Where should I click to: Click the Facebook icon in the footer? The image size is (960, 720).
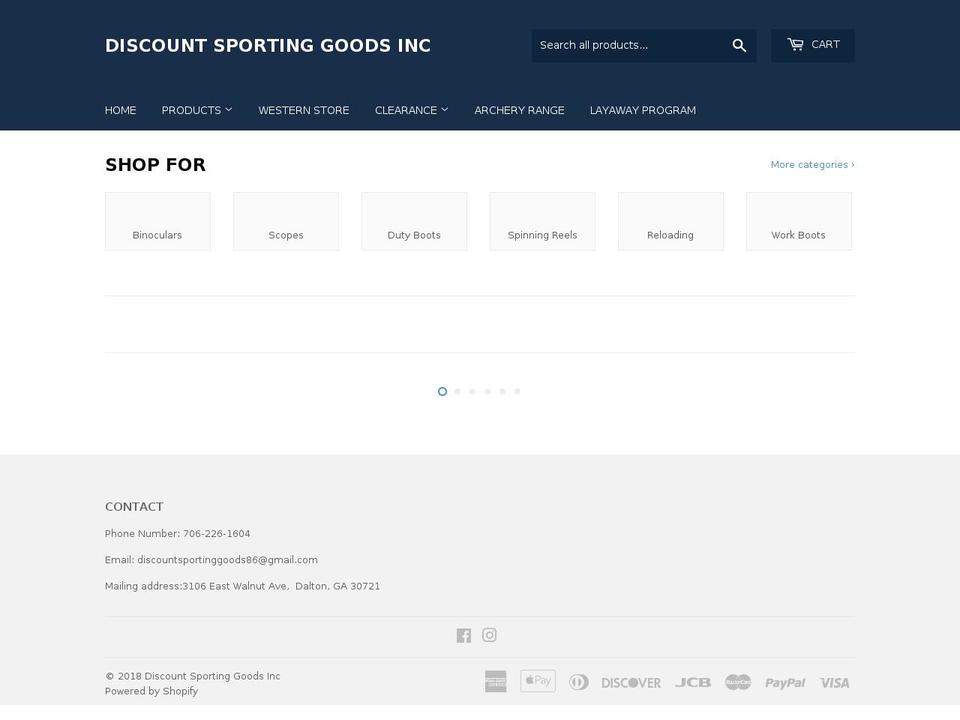463,636
